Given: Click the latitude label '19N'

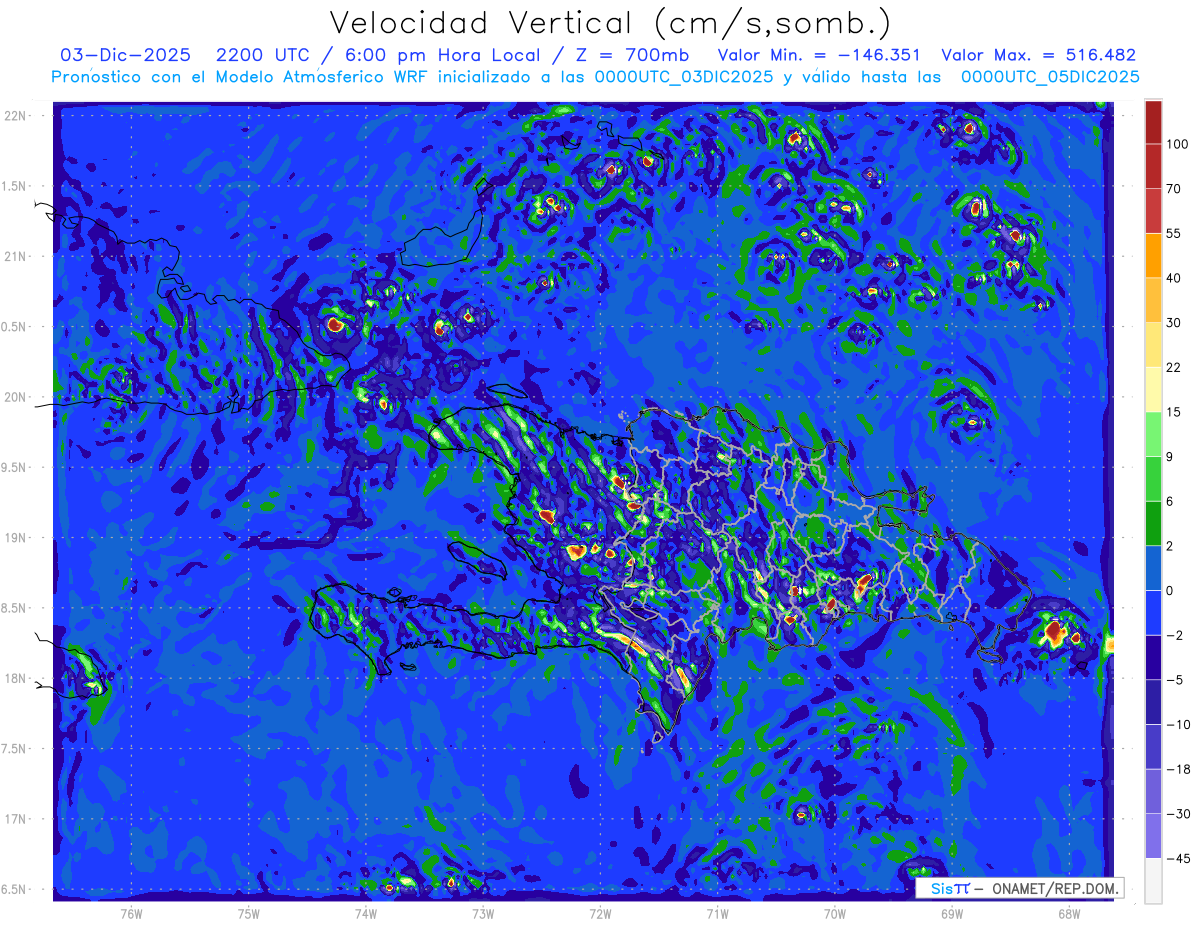Looking at the screenshot, I should [15, 537].
